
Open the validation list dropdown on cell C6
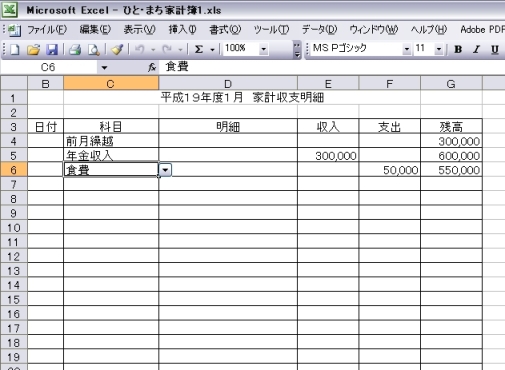click(x=165, y=170)
